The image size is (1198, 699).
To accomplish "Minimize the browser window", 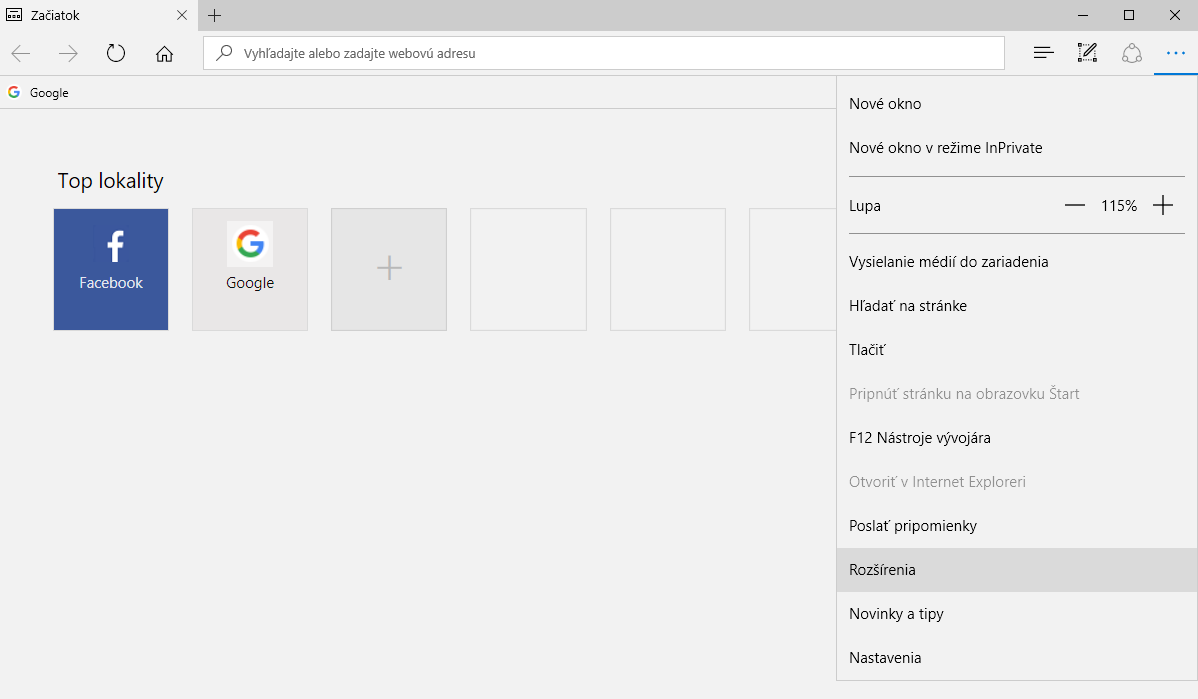I will [x=1083, y=15].
